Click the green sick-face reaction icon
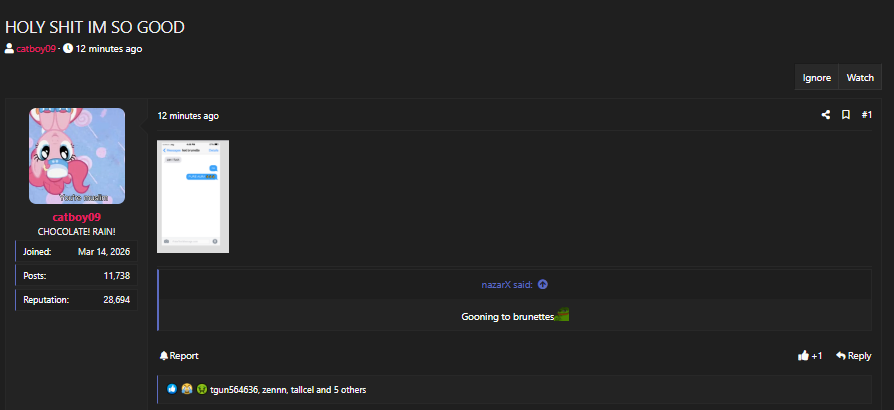894x410 pixels. tap(202, 389)
